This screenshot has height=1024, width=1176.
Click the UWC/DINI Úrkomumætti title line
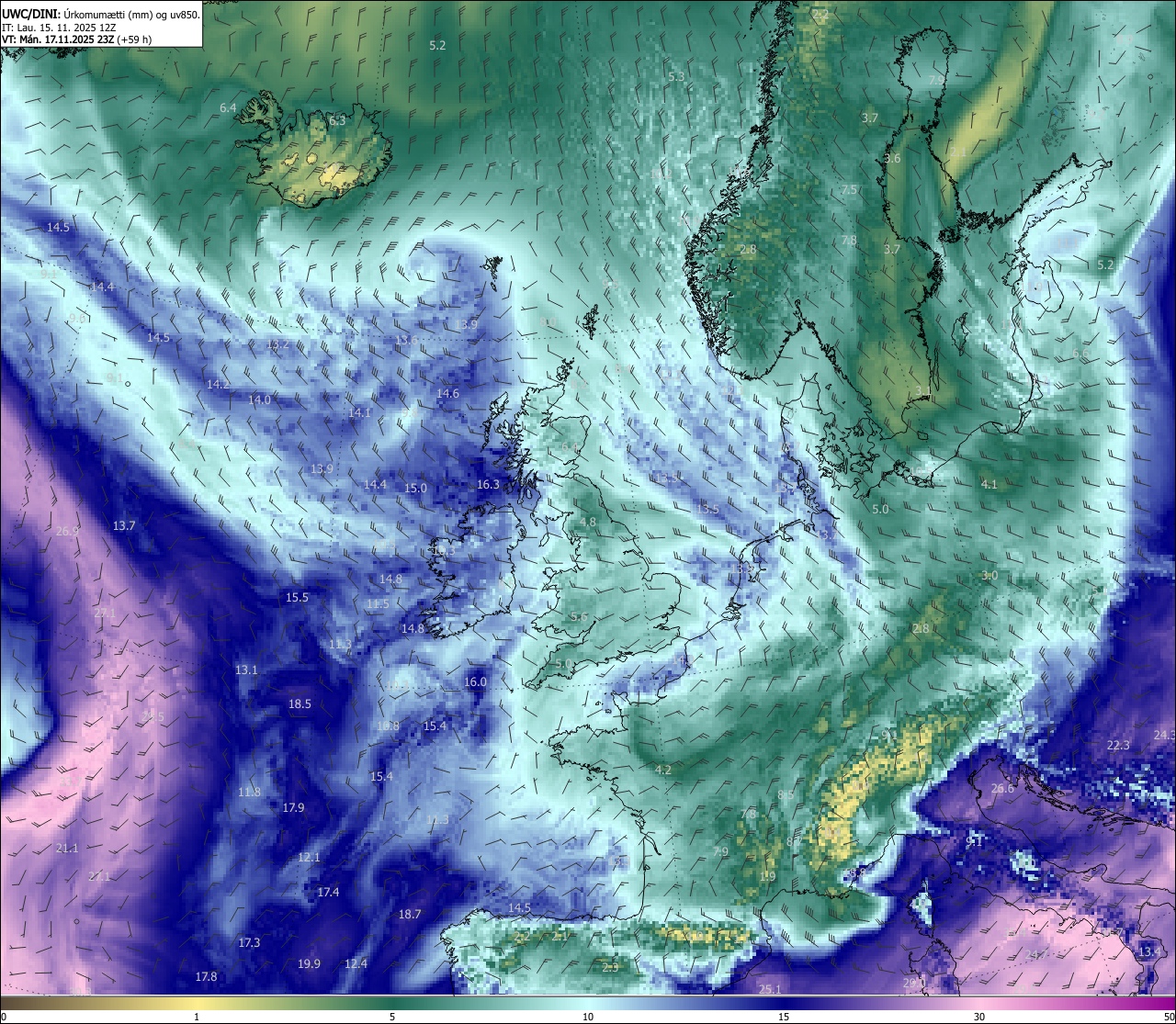click(101, 14)
